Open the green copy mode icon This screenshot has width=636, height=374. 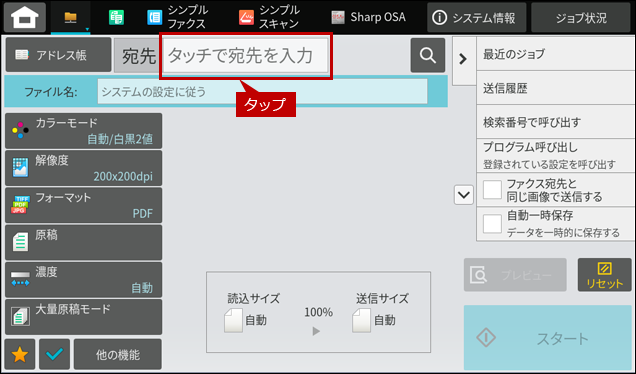tap(116, 17)
